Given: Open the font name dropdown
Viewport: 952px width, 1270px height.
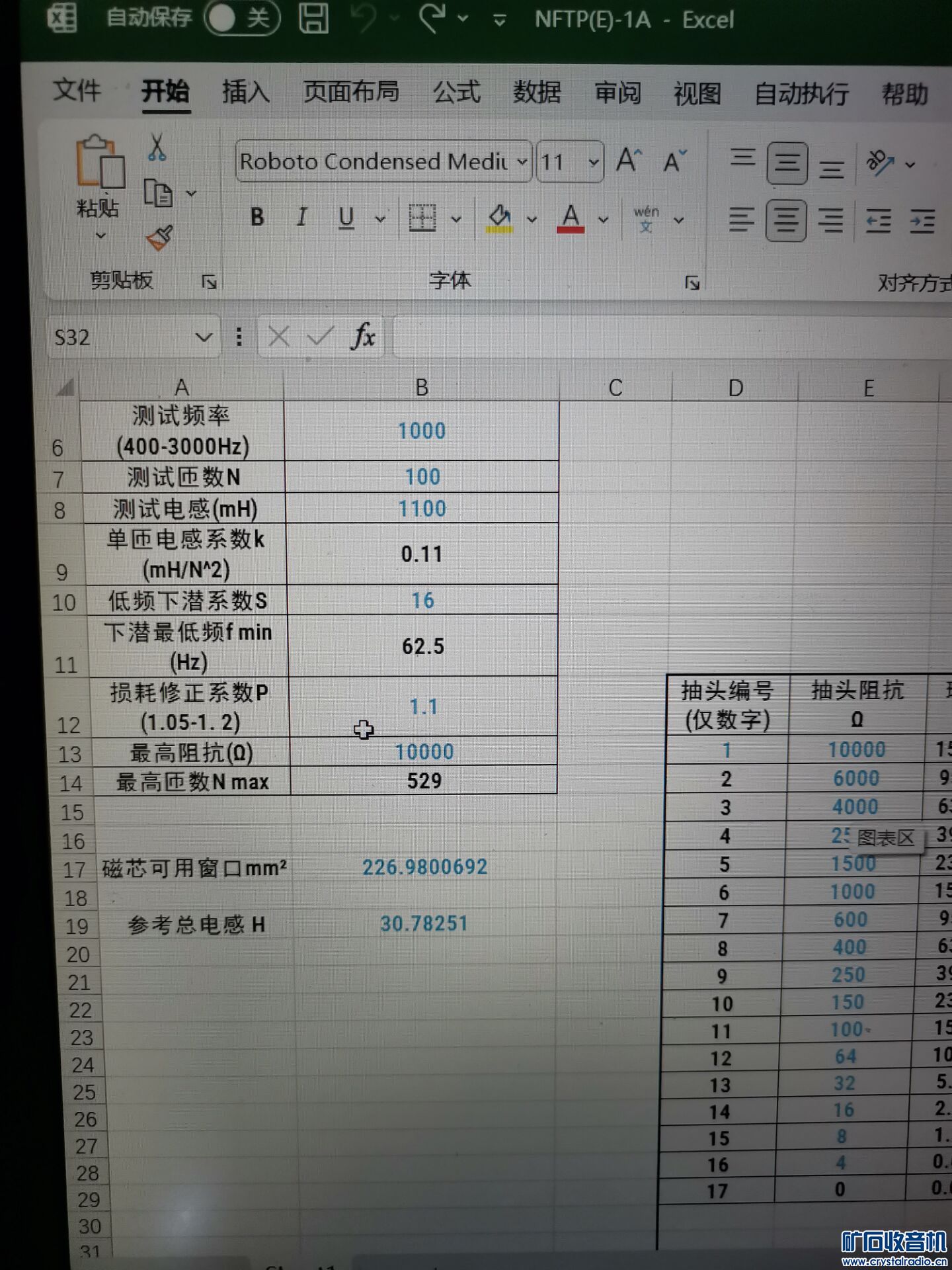Looking at the screenshot, I should 522,161.
